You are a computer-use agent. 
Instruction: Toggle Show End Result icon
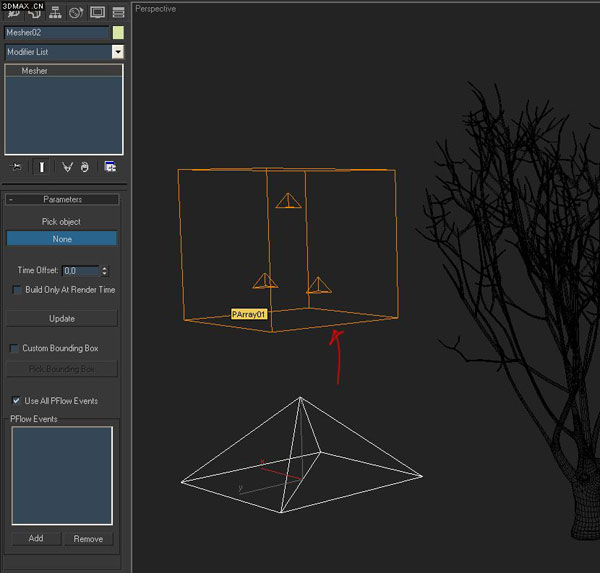click(41, 167)
